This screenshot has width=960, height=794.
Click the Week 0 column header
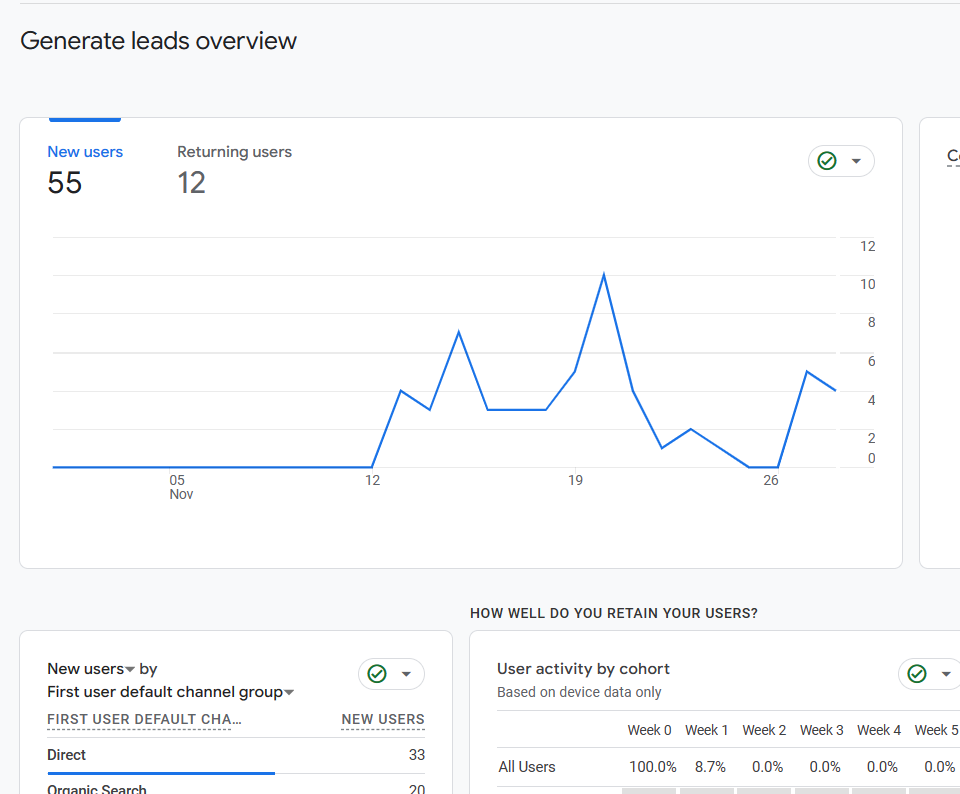(650, 730)
